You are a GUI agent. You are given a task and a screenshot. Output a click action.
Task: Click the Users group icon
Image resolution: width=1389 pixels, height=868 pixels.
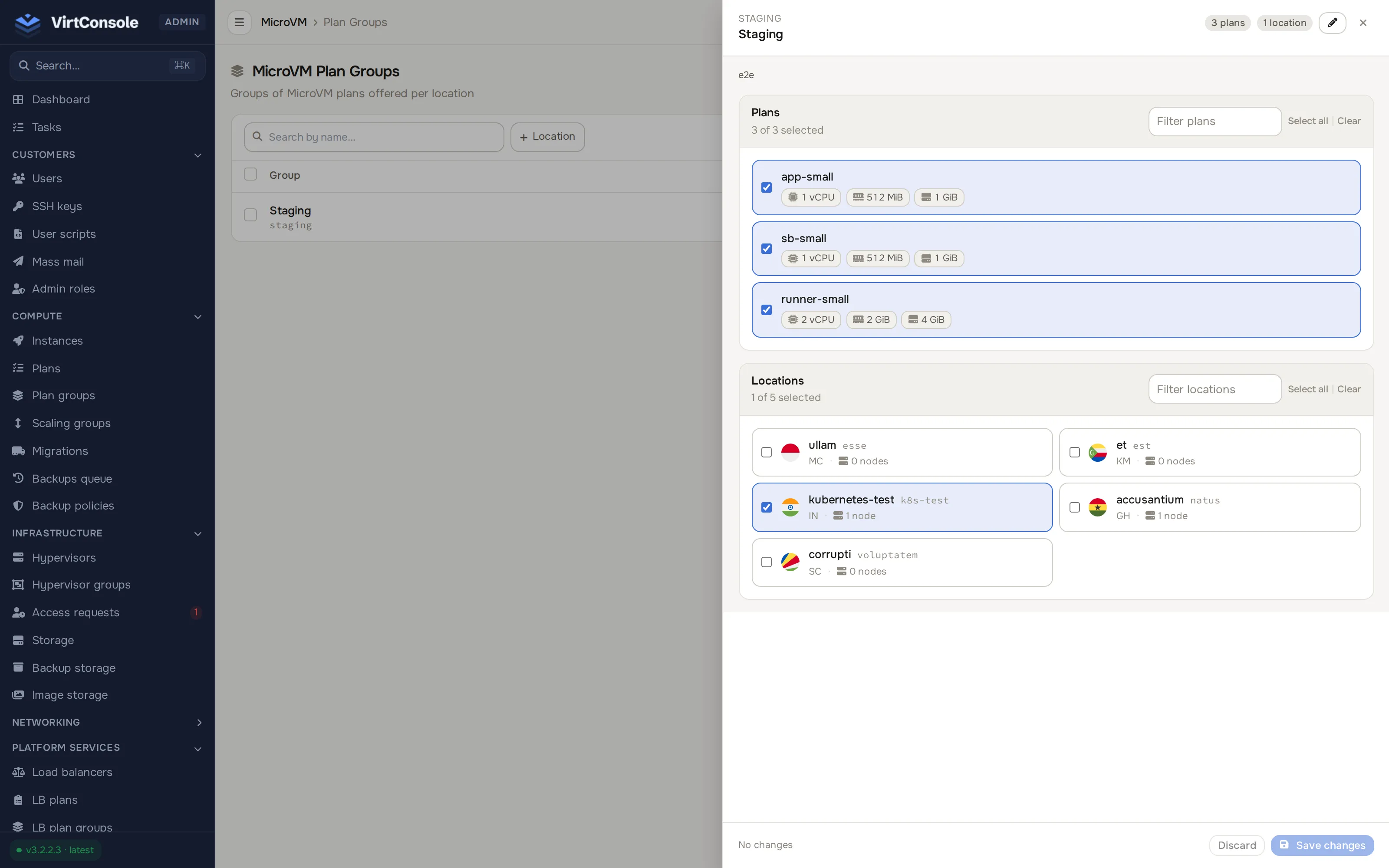pyautogui.click(x=18, y=178)
